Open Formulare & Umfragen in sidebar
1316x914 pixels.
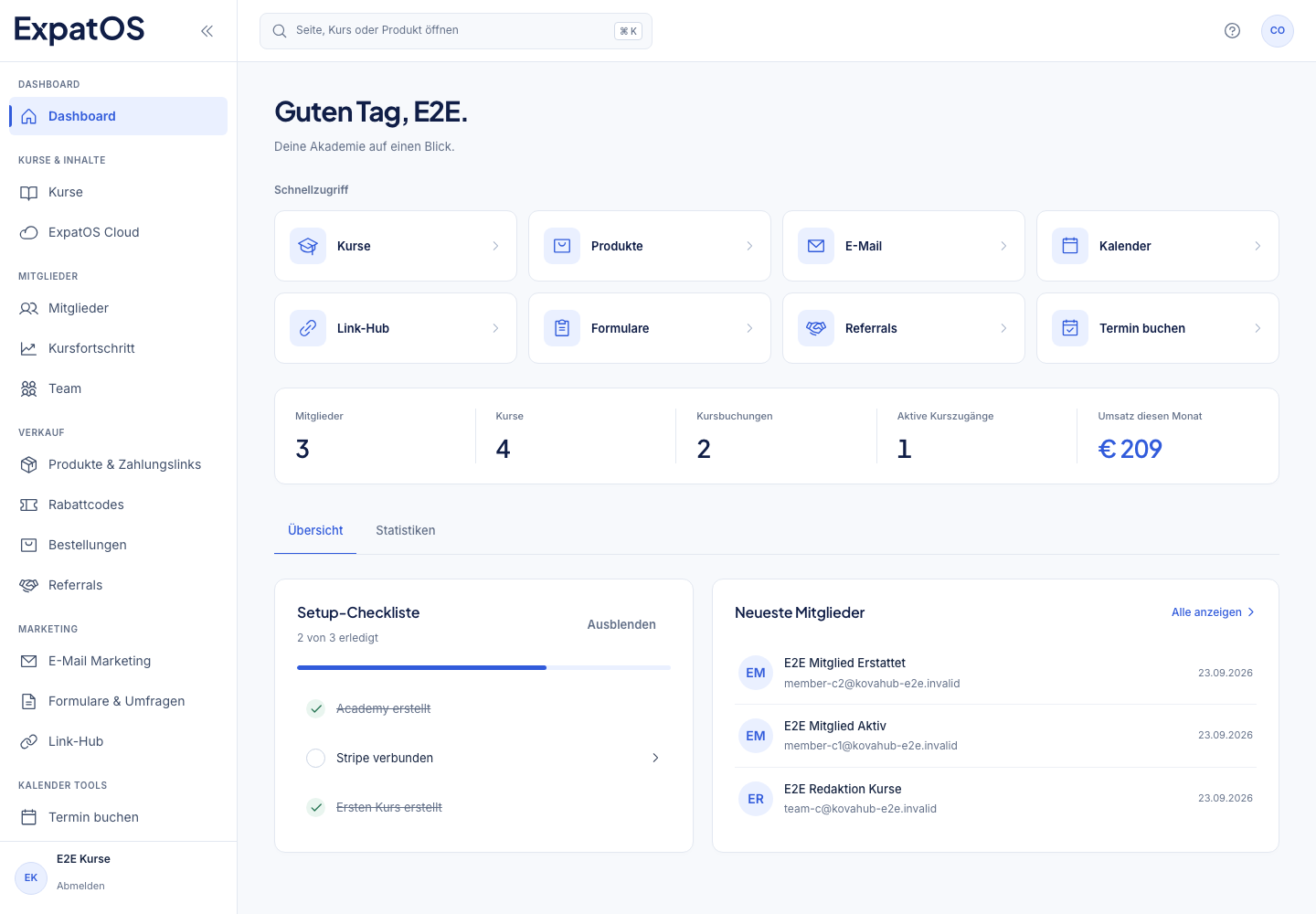(118, 701)
